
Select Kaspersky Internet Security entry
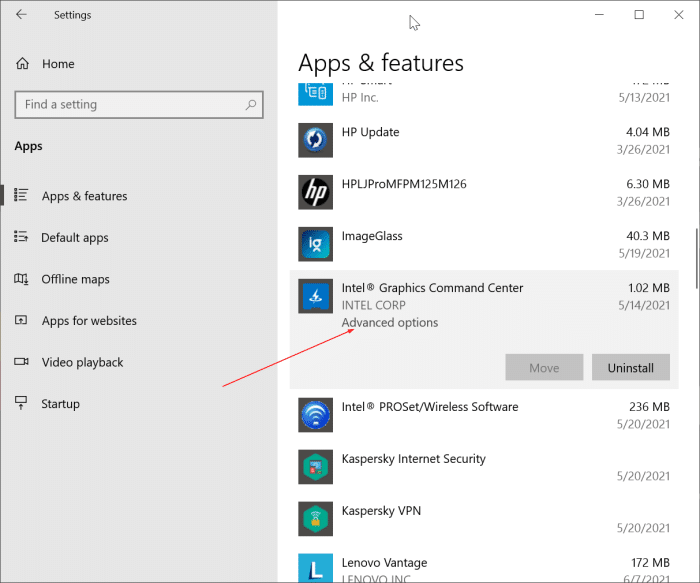[484, 467]
